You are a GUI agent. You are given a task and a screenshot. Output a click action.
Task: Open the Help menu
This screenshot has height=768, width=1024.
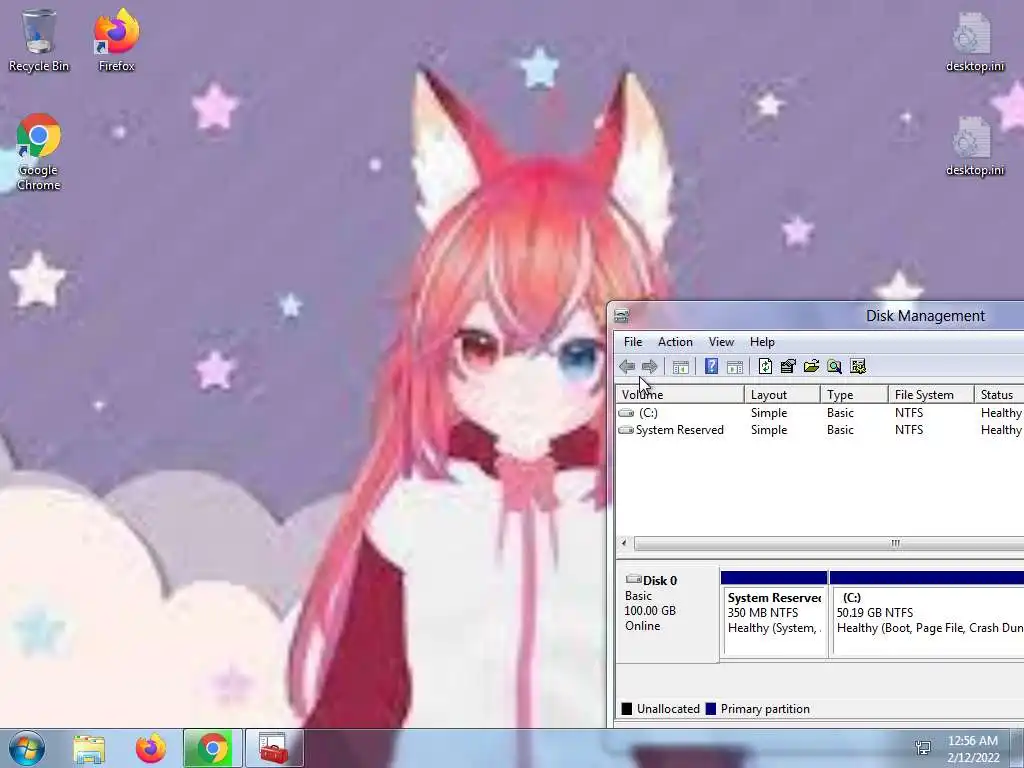coord(762,342)
